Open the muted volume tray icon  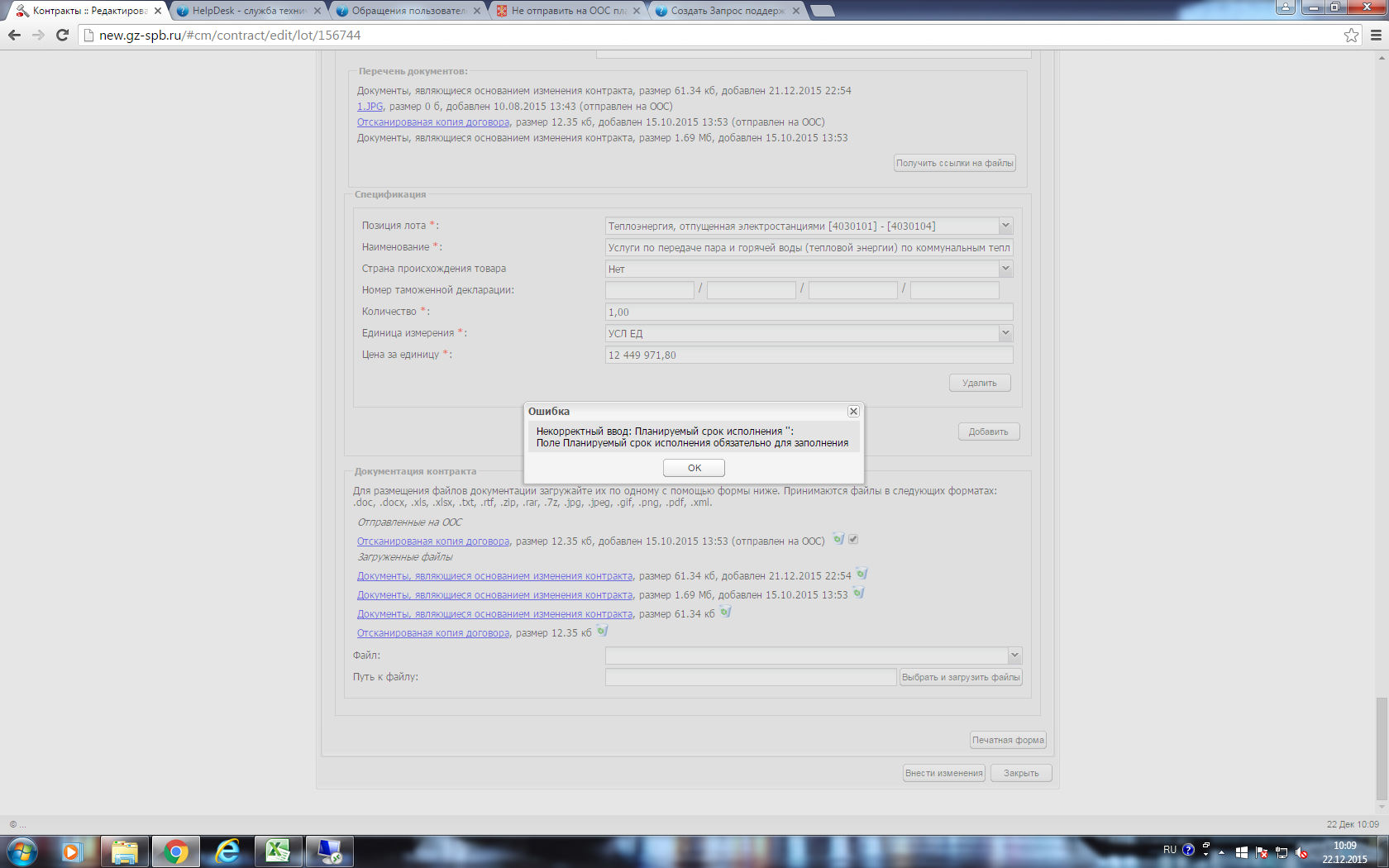(1302, 852)
